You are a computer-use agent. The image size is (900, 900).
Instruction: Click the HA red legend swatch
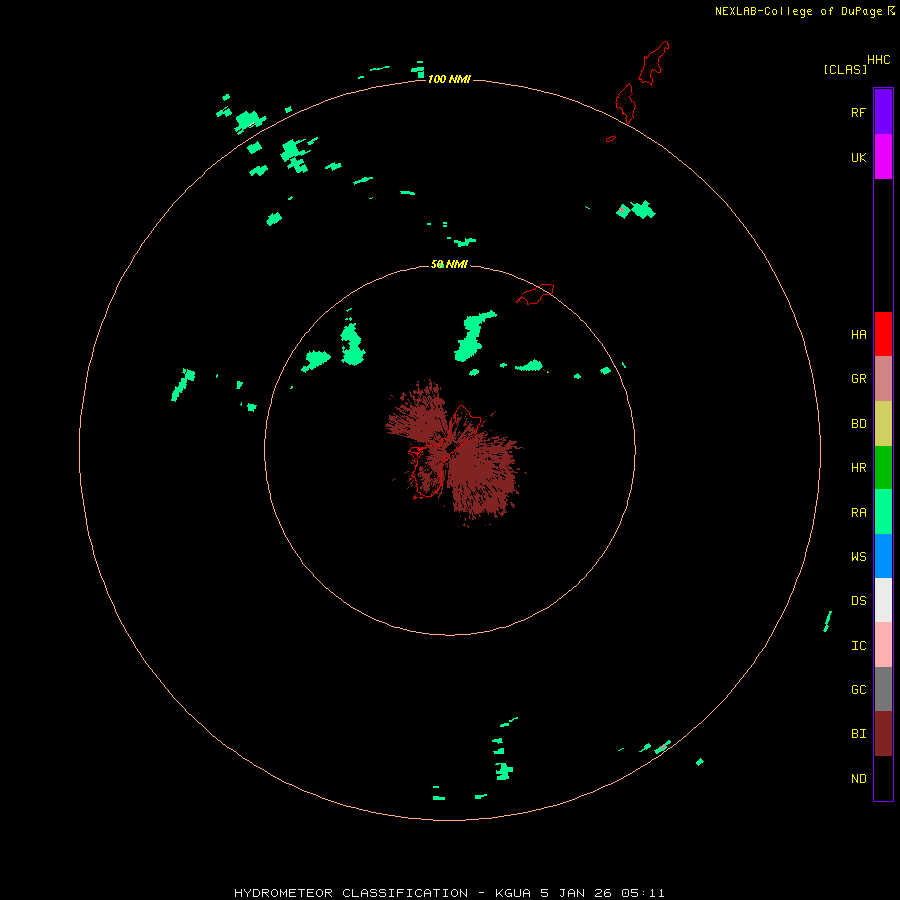883,334
